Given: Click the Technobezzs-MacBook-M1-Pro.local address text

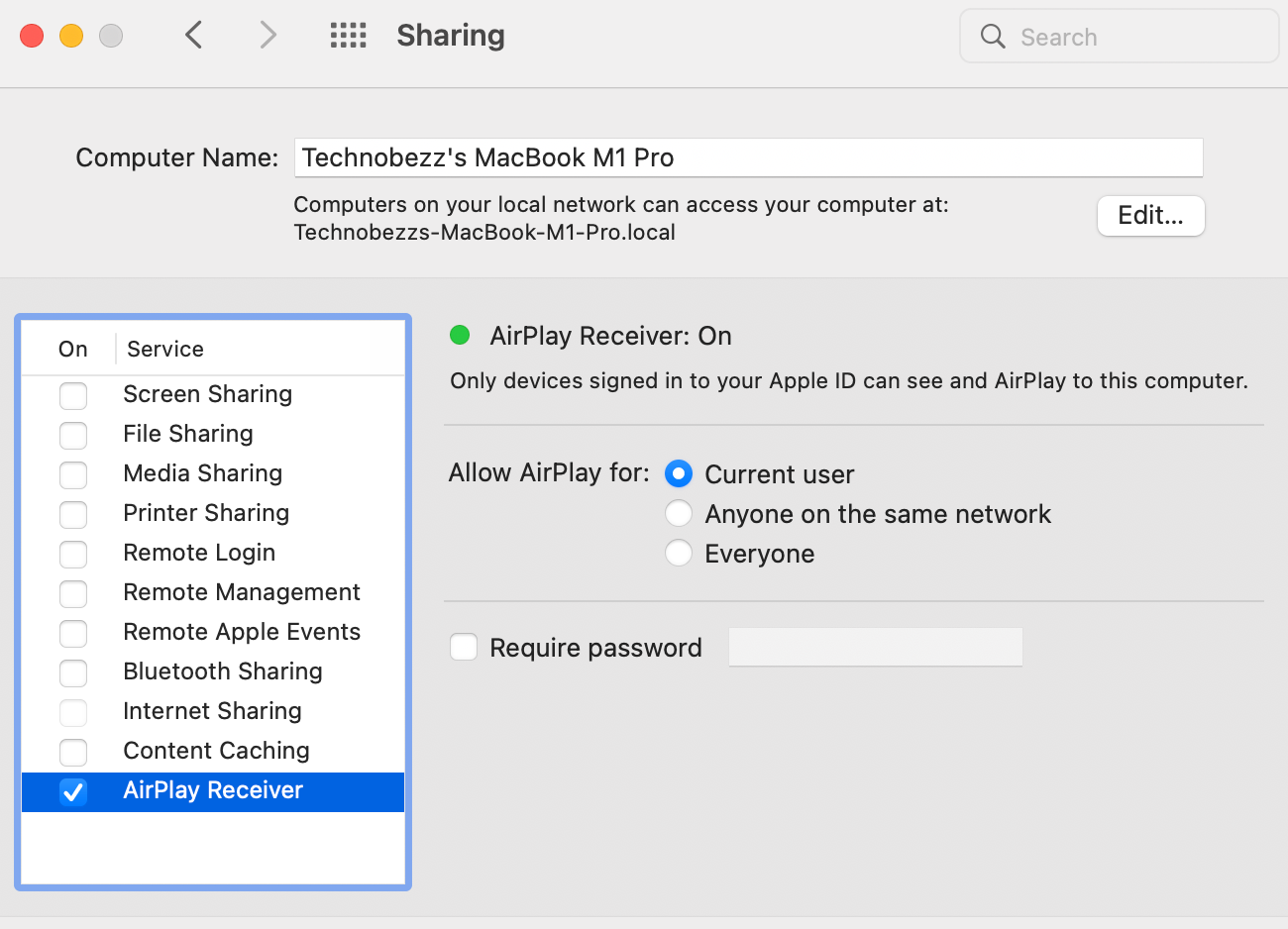Looking at the screenshot, I should [x=484, y=233].
